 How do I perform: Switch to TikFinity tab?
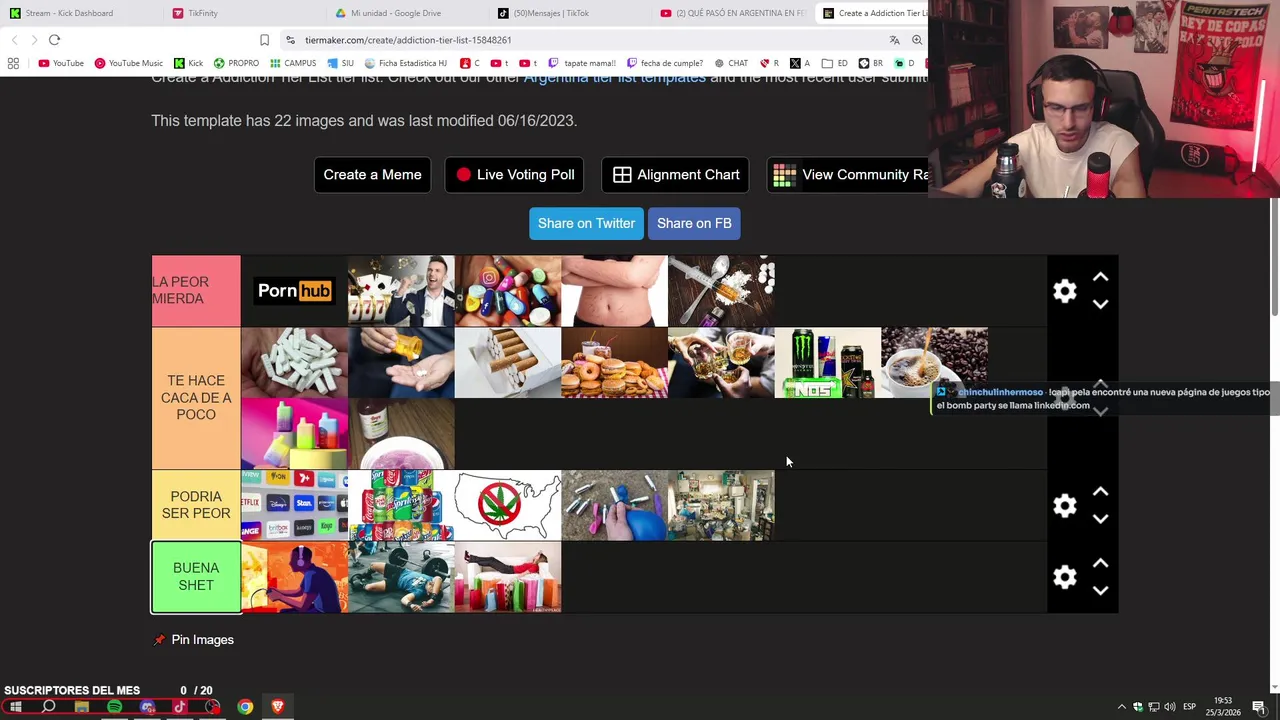tap(240, 13)
